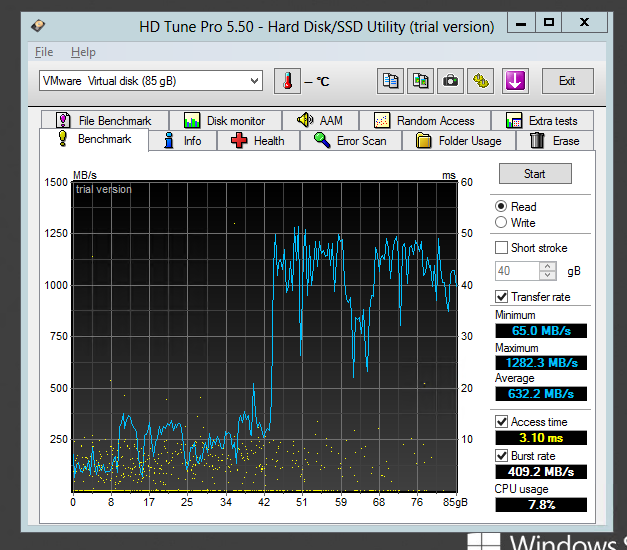627x550 pixels.
Task: Toggle the Access time checkbox
Action: 501,422
